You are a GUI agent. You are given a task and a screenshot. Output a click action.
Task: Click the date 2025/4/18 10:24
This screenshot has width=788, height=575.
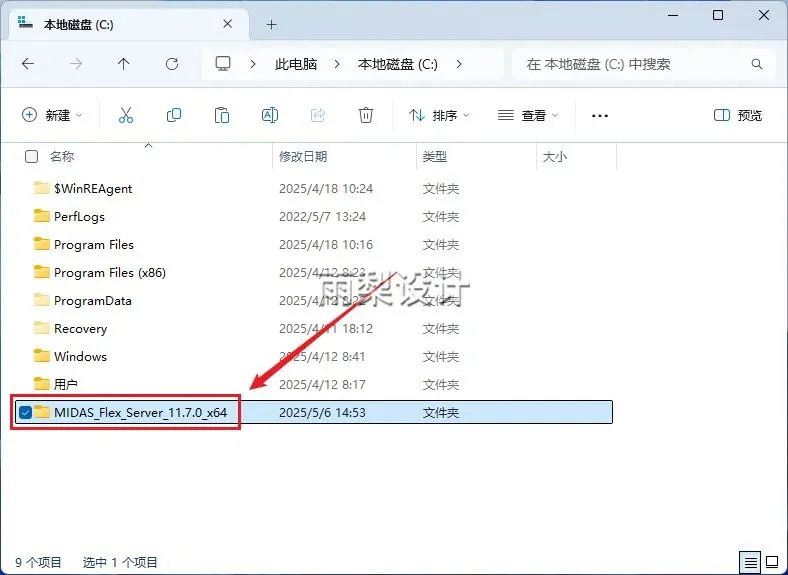click(326, 188)
